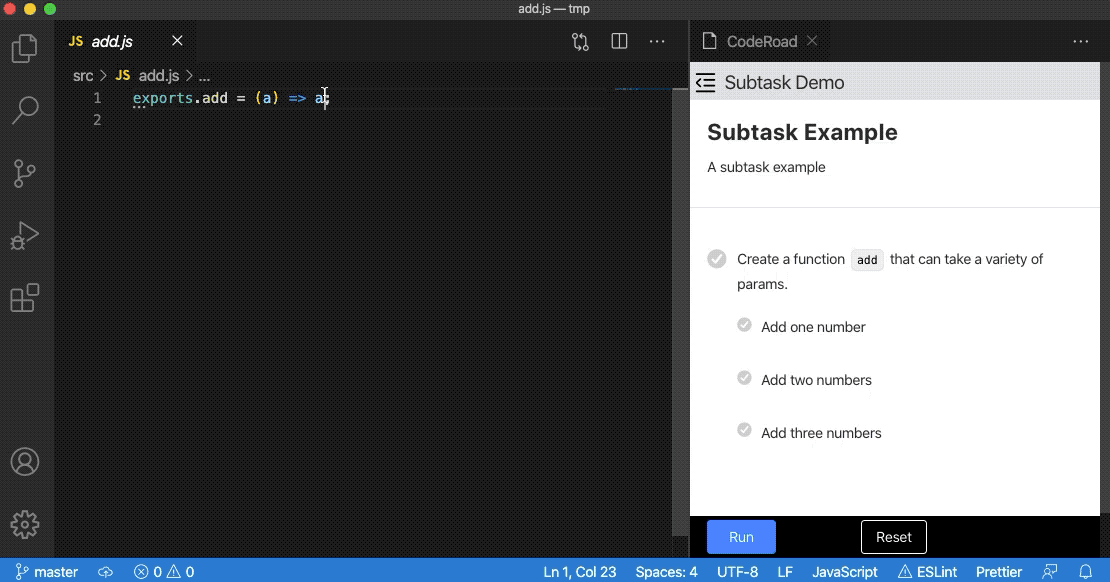Open the CodeRoad lesson navigation icon

[x=705, y=83]
